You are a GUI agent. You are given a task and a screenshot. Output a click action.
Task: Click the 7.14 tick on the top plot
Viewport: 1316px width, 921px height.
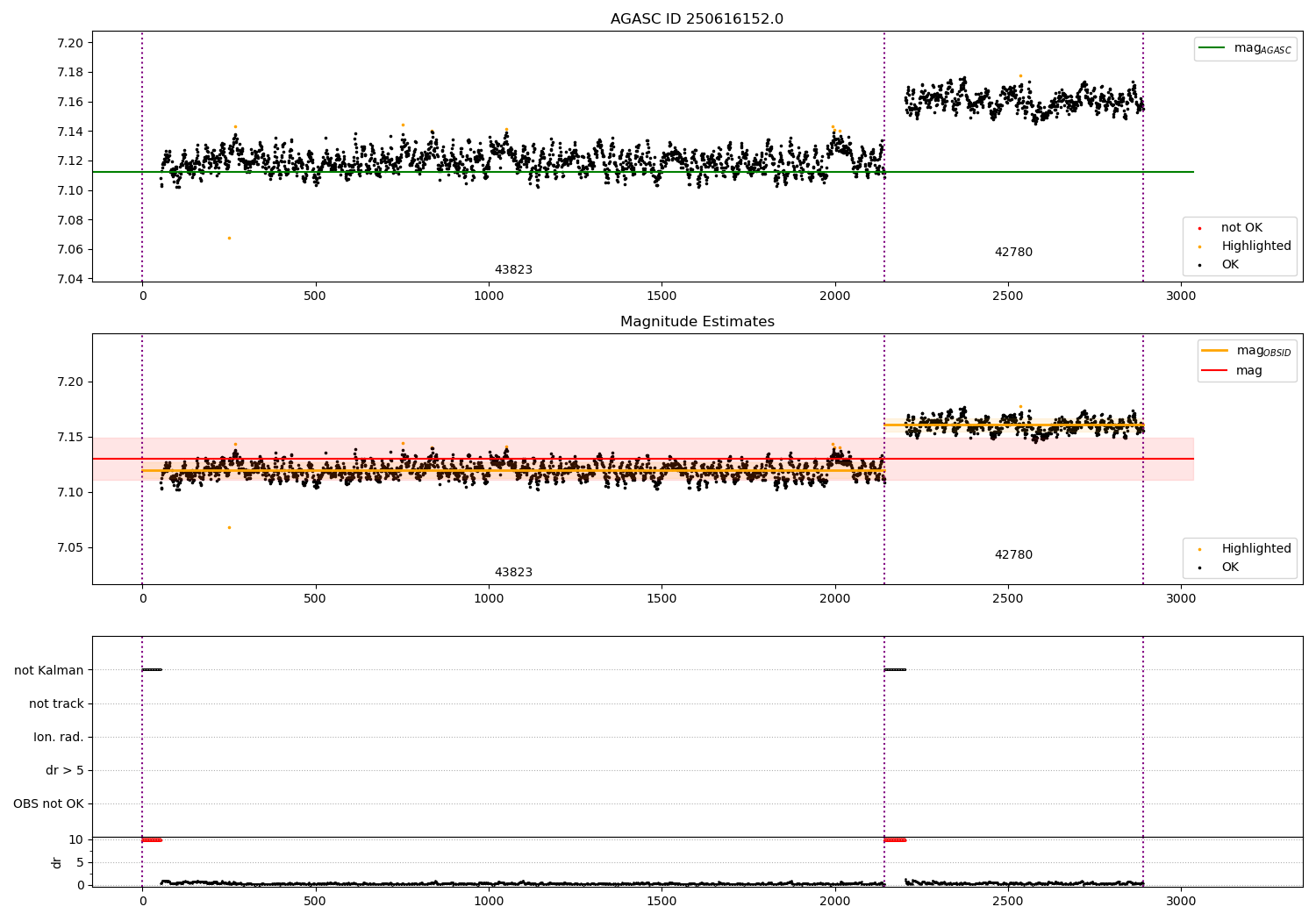(x=70, y=132)
